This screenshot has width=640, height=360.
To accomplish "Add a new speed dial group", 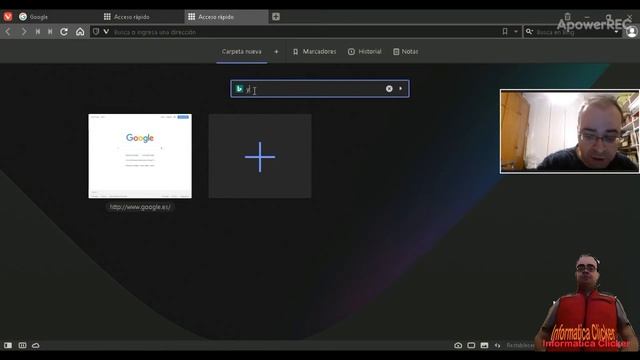I will 276,51.
